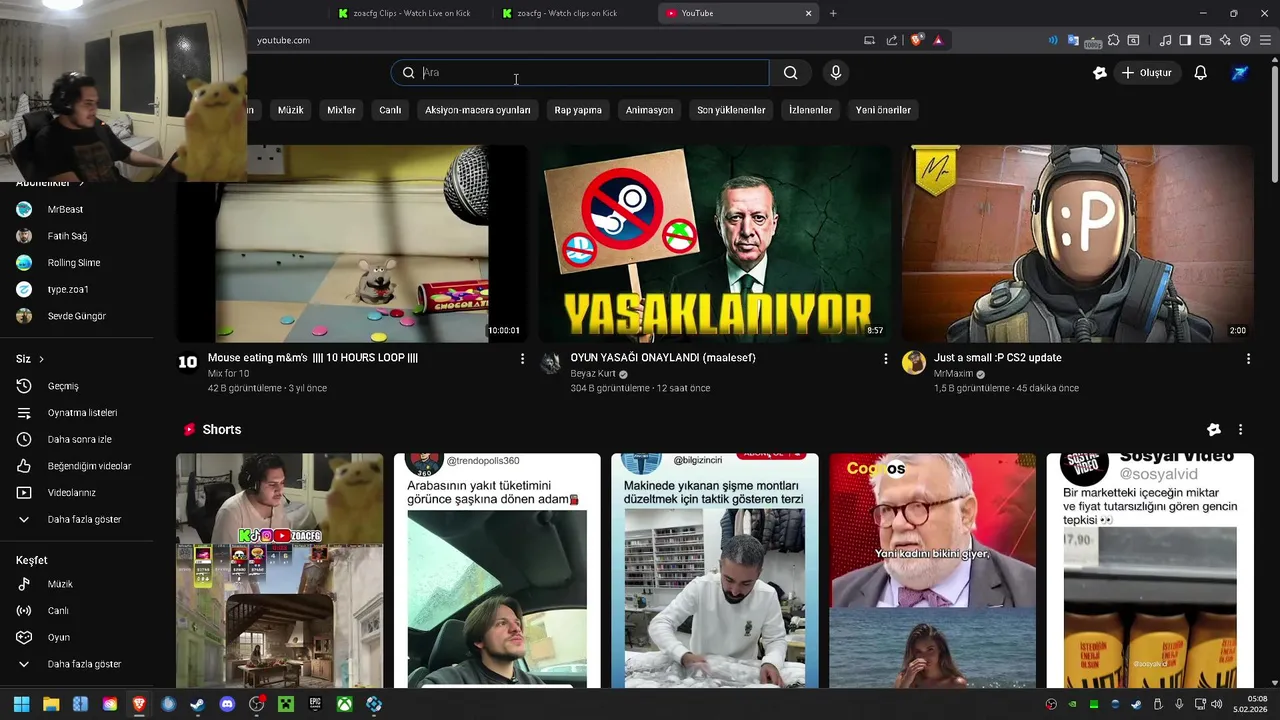Click the OYUN YASAĞI ONAYLANDI video title
This screenshot has width=1280, height=720.
tap(663, 358)
